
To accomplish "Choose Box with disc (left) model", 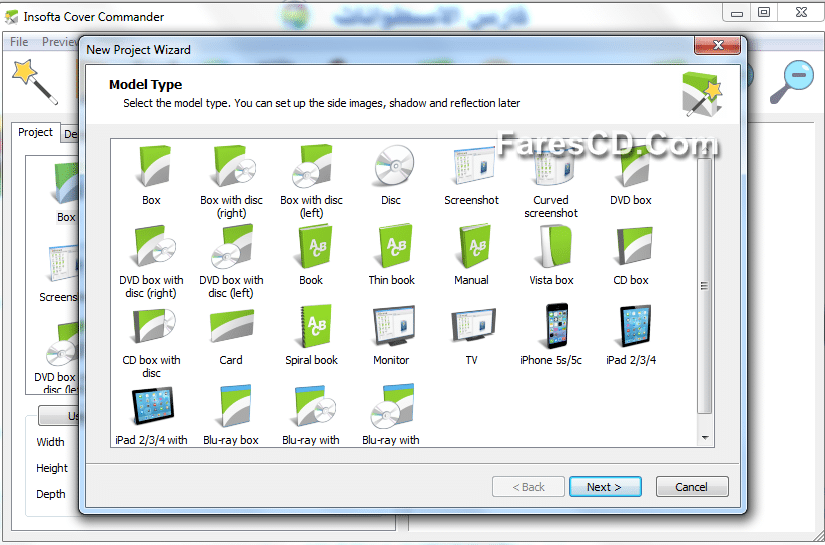I will (311, 182).
